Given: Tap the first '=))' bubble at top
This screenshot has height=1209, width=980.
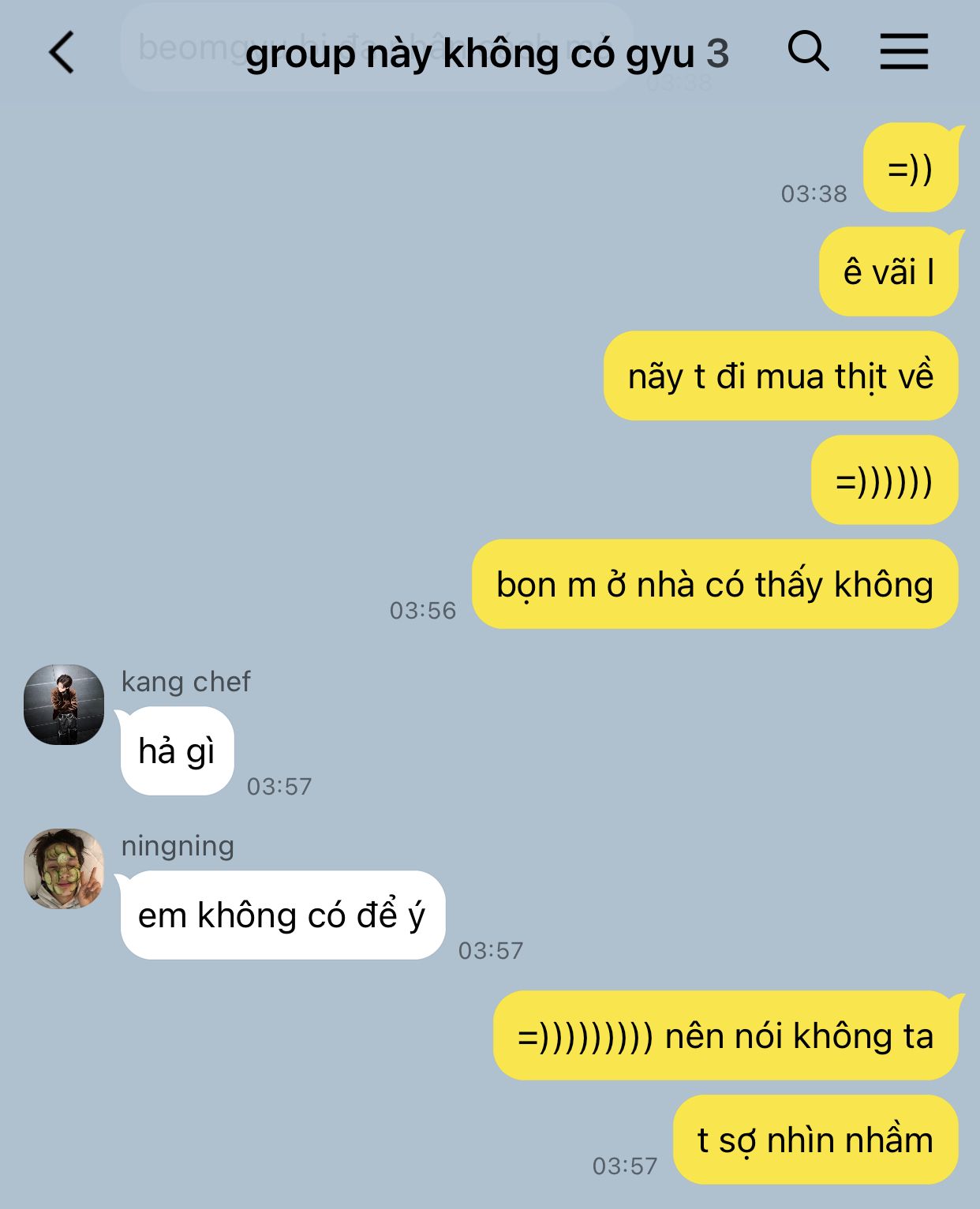Looking at the screenshot, I should pos(911,167).
